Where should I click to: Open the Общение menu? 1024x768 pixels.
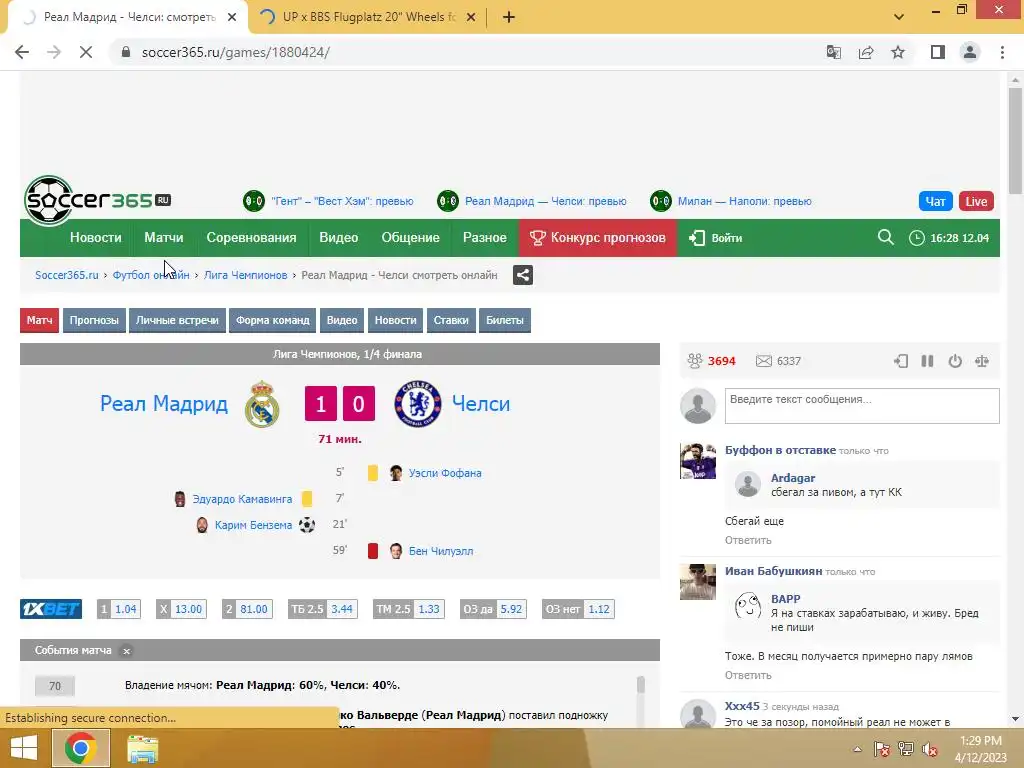coord(410,238)
